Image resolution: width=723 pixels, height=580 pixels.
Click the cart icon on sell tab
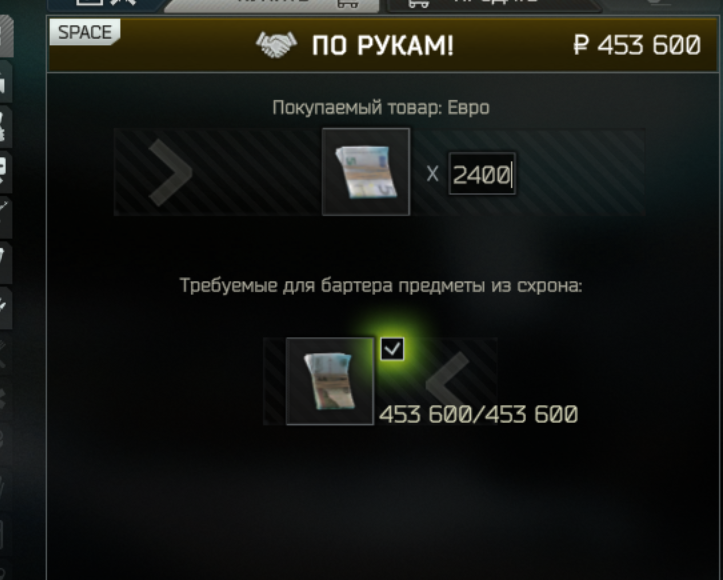pyautogui.click(x=419, y=4)
